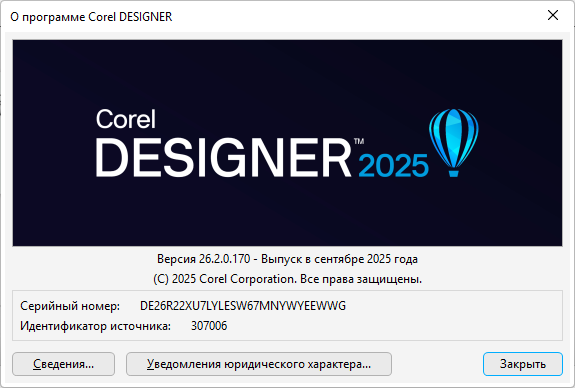Click the source ID value 307006
This screenshot has width=575, height=388.
(209, 326)
